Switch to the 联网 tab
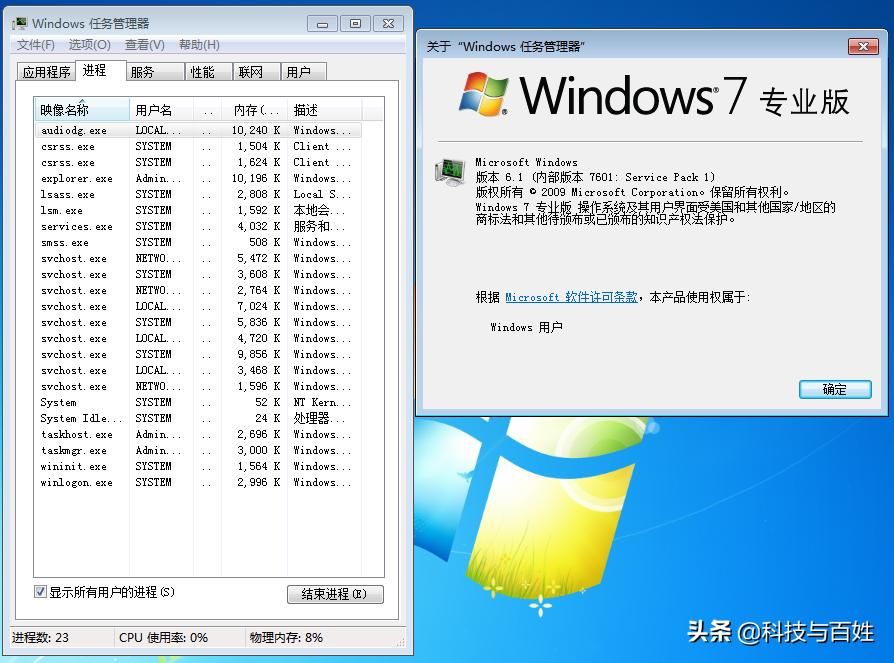 coord(250,71)
